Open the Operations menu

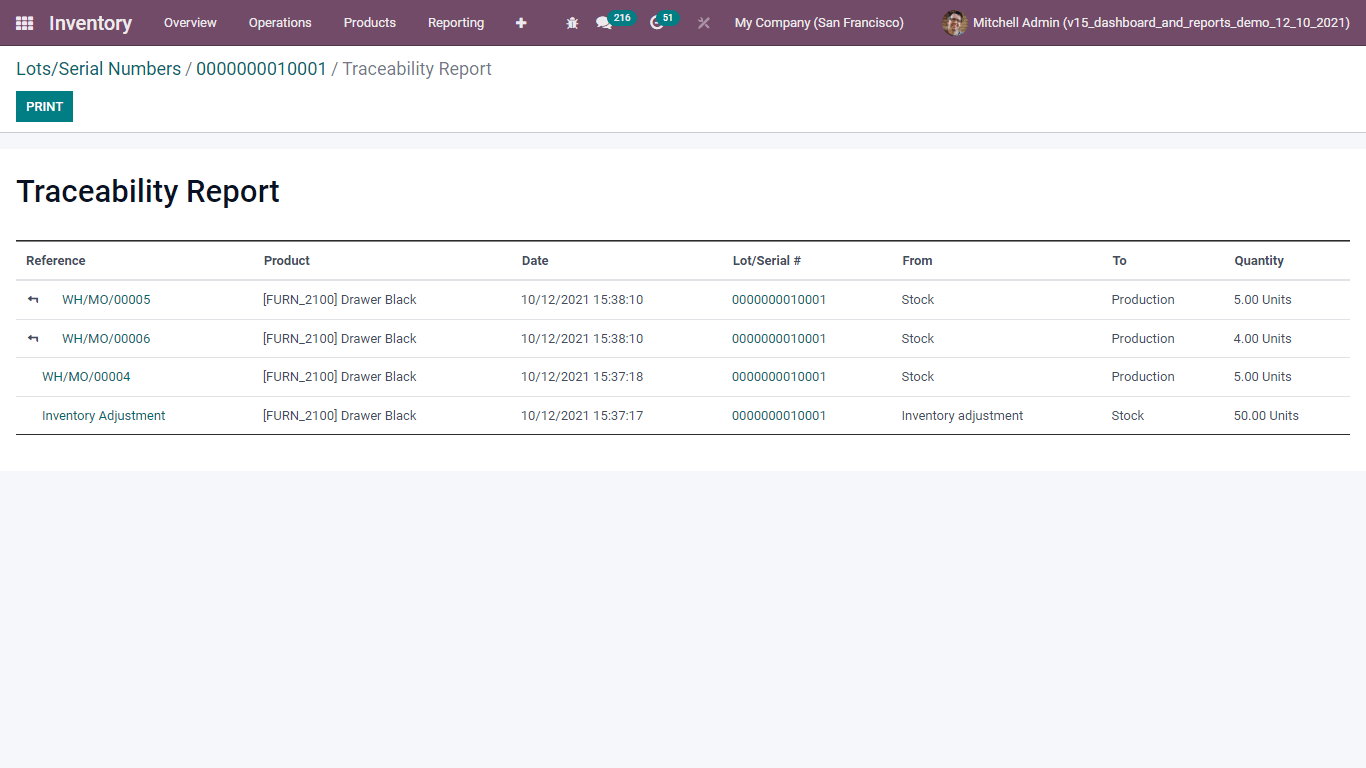pos(280,22)
